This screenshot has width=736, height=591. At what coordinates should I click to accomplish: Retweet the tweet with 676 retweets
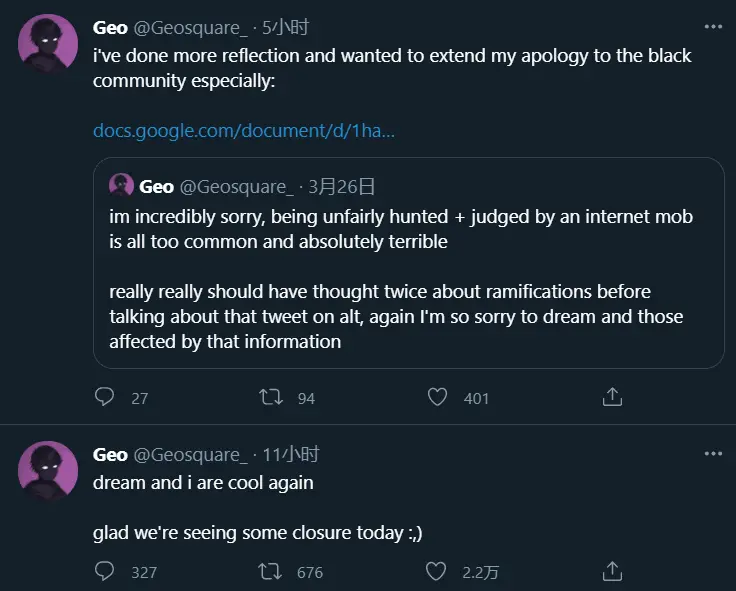point(270,571)
